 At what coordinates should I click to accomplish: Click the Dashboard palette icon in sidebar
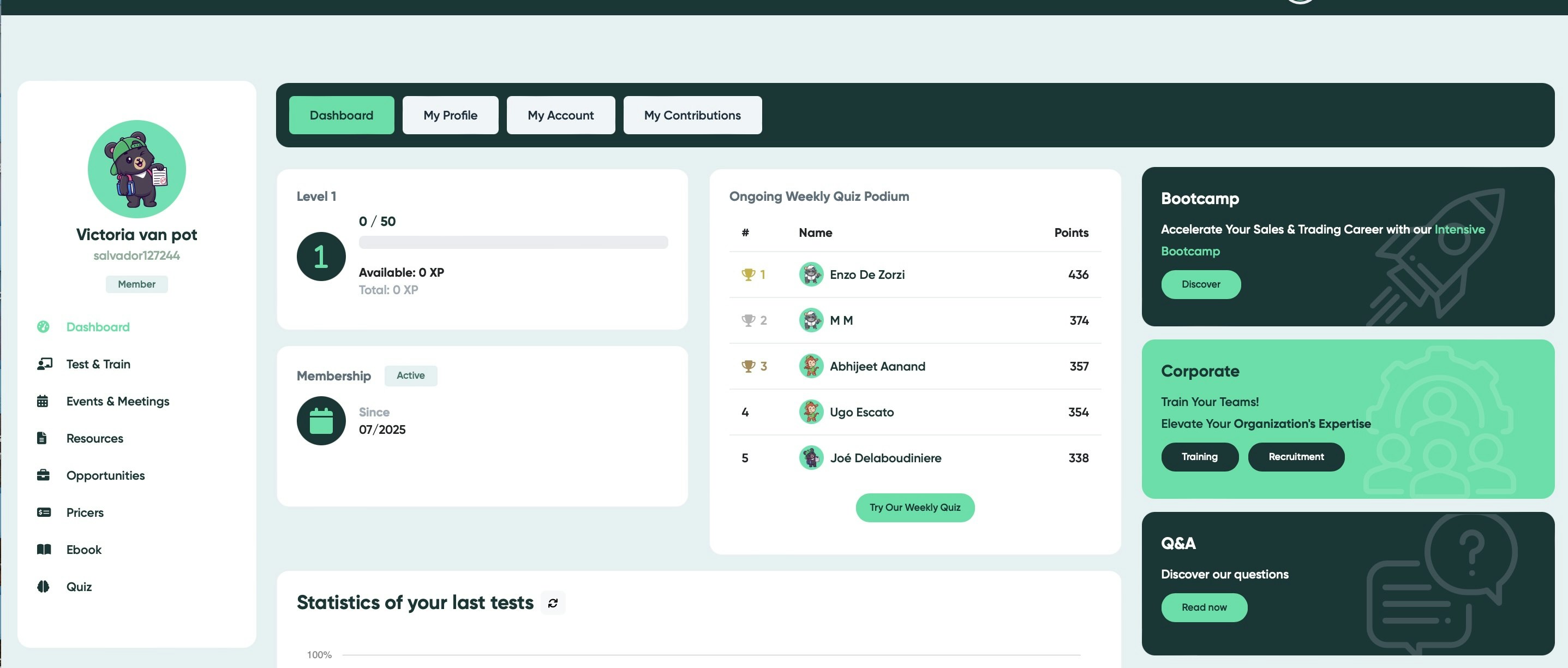[x=43, y=327]
